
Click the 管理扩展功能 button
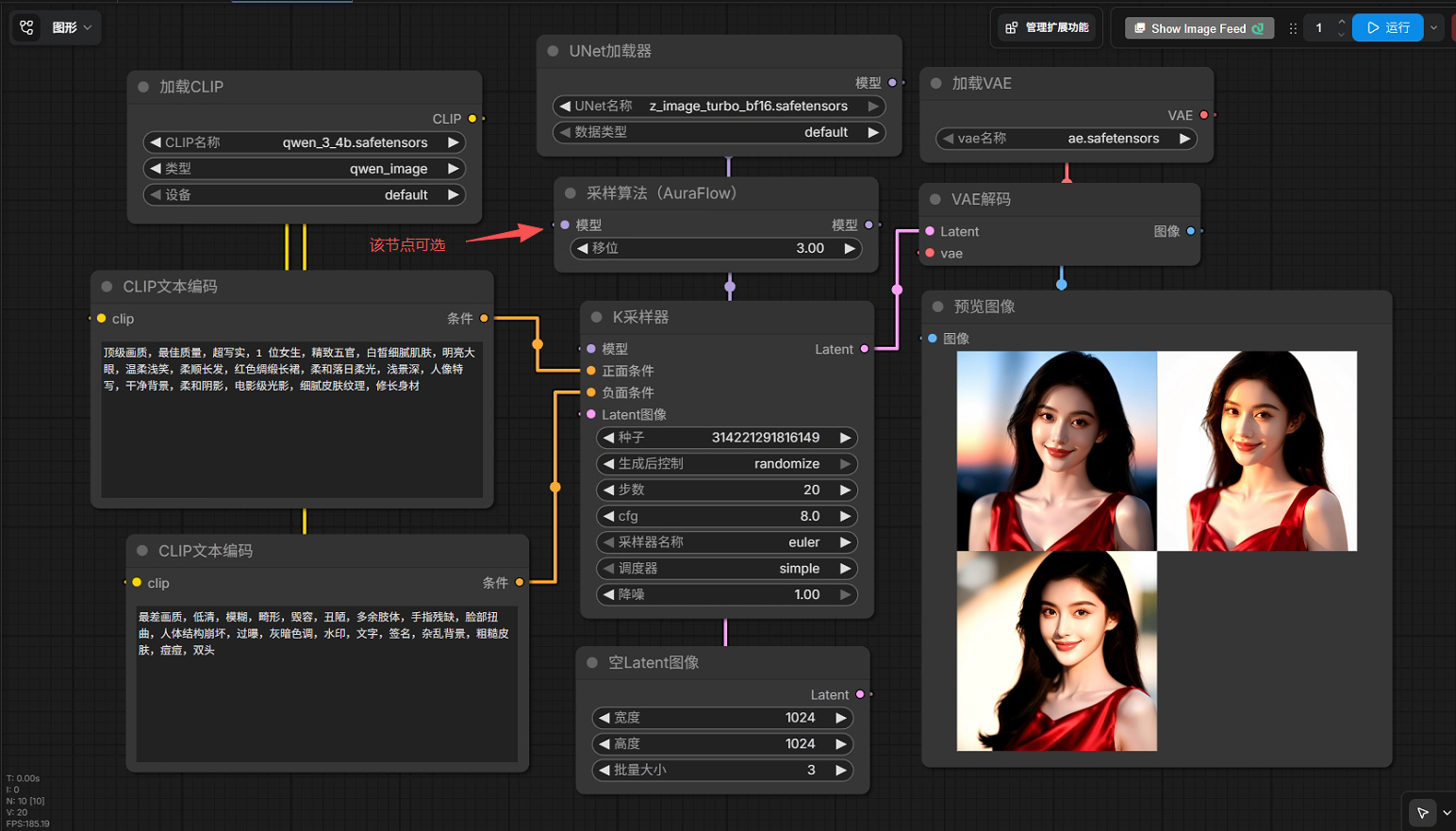click(1047, 27)
